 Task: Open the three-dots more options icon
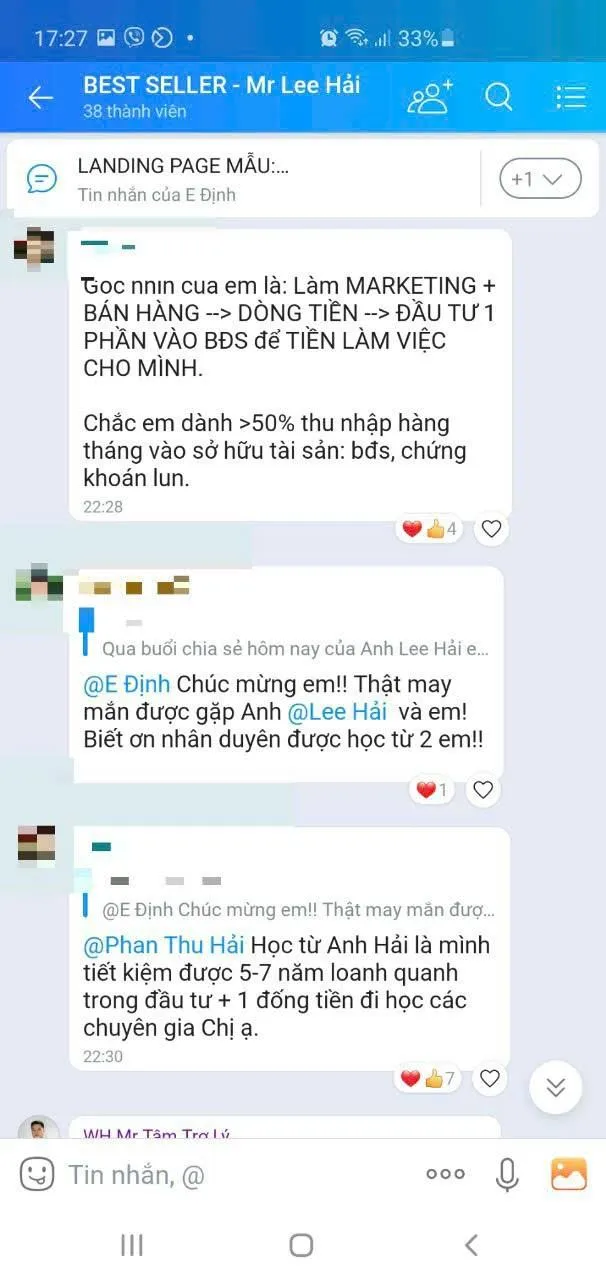point(445,1174)
